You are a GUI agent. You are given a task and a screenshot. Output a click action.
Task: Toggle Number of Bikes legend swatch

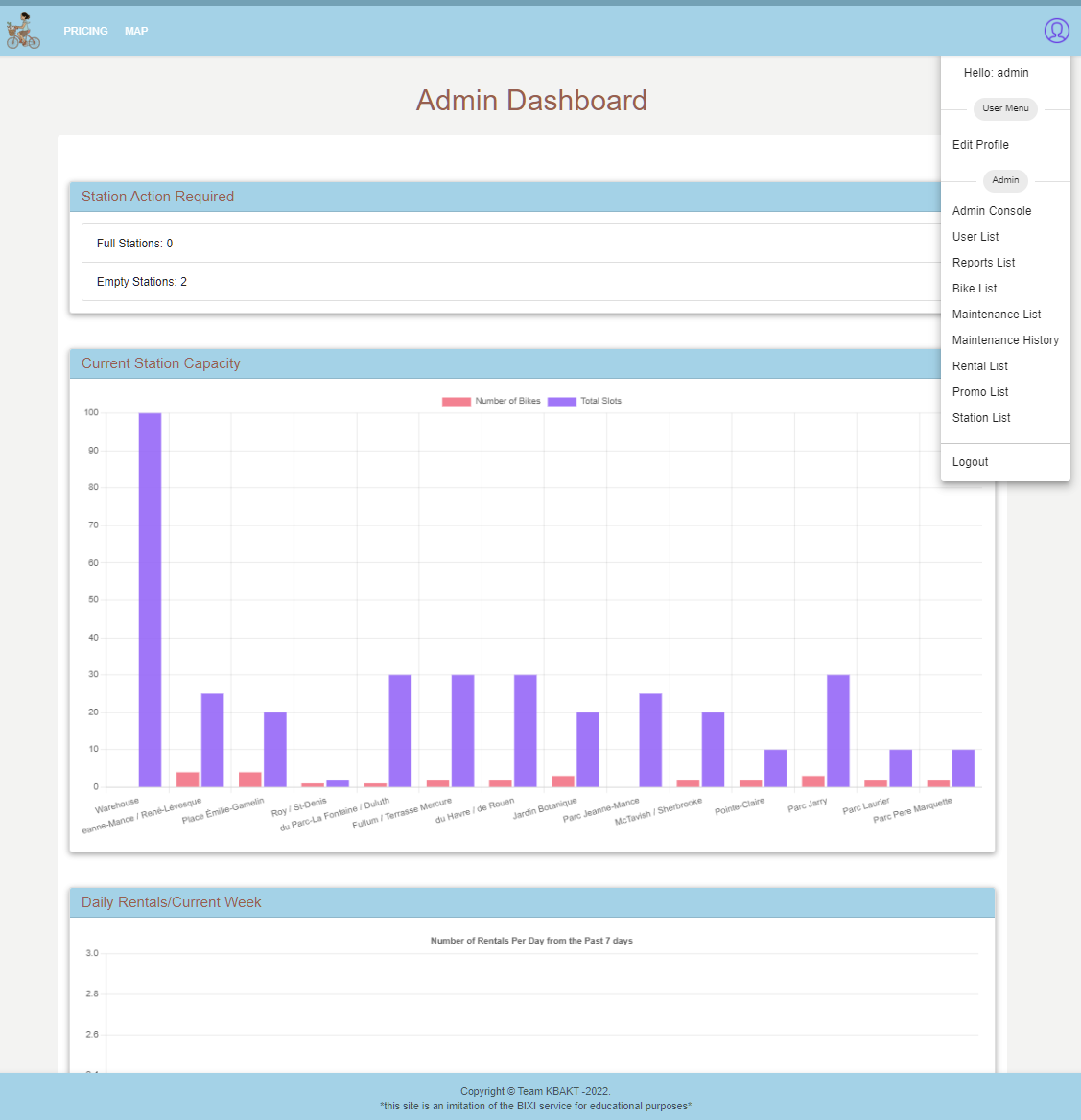pos(457,401)
